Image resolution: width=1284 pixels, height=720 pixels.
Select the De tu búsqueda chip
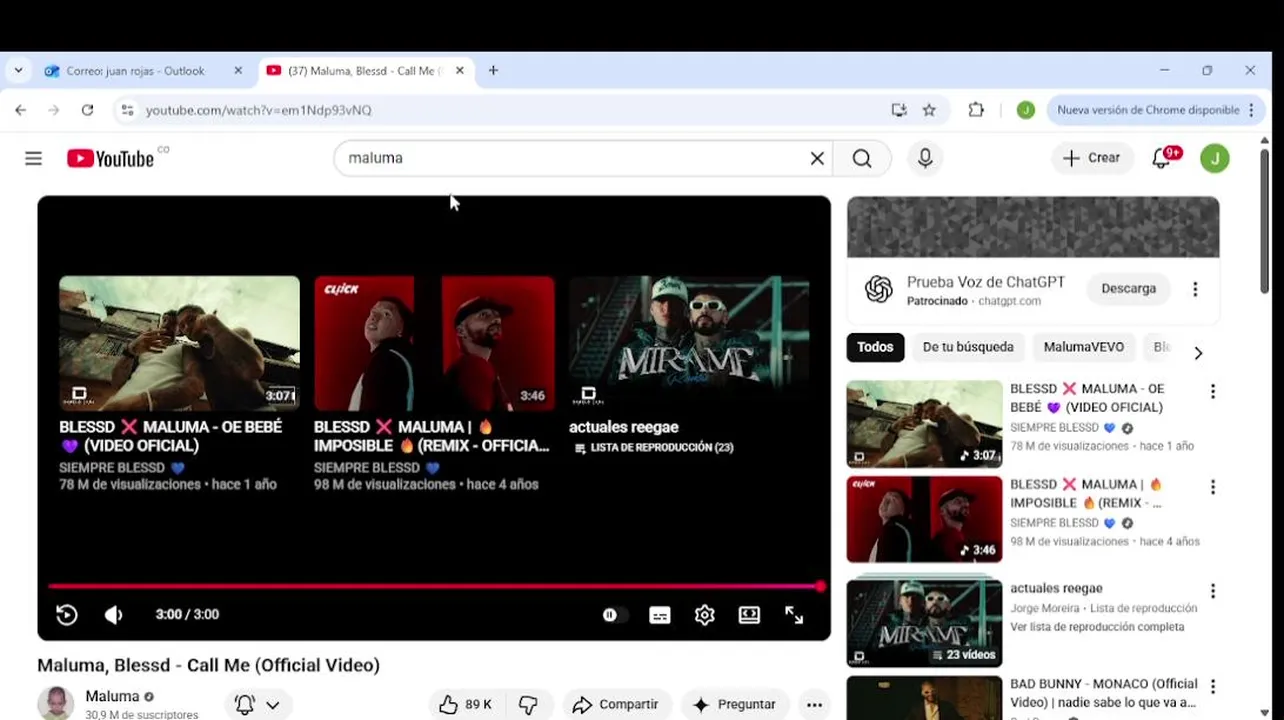[x=968, y=347]
